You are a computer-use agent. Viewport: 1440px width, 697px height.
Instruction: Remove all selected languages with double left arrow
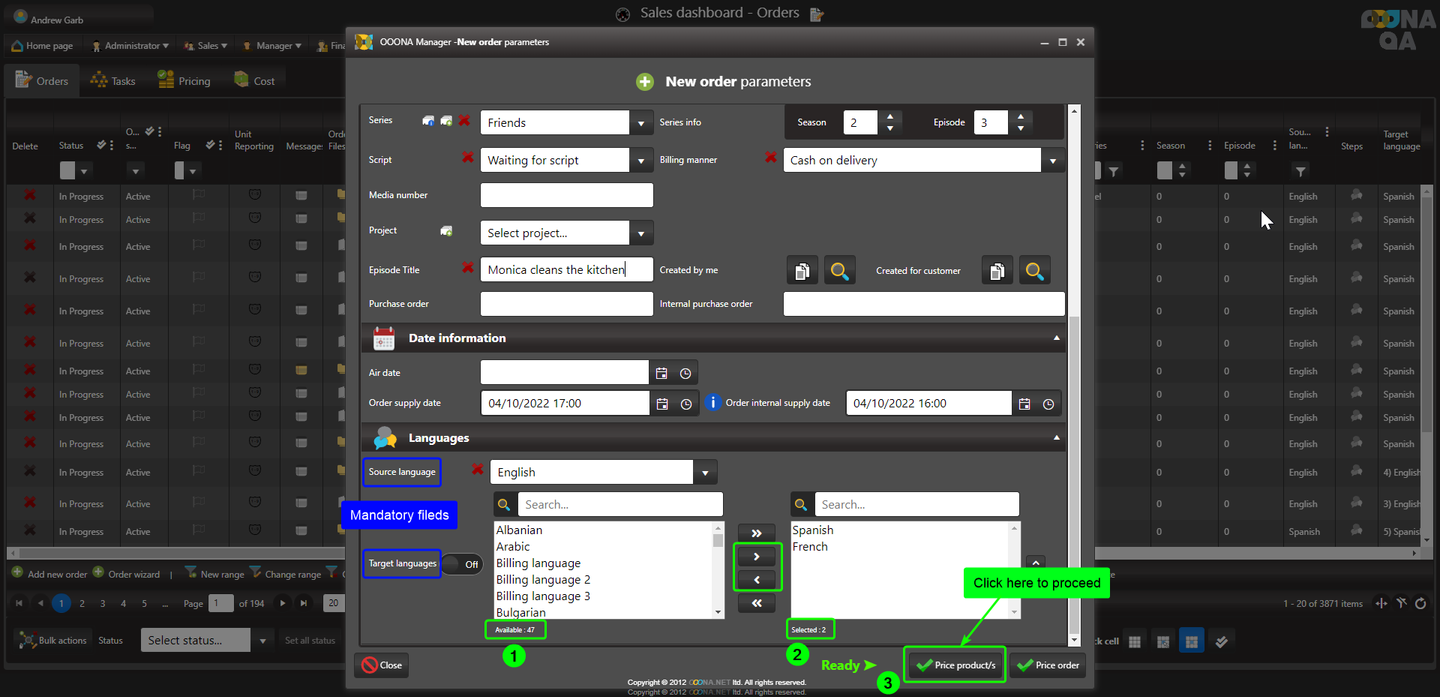[x=756, y=603]
